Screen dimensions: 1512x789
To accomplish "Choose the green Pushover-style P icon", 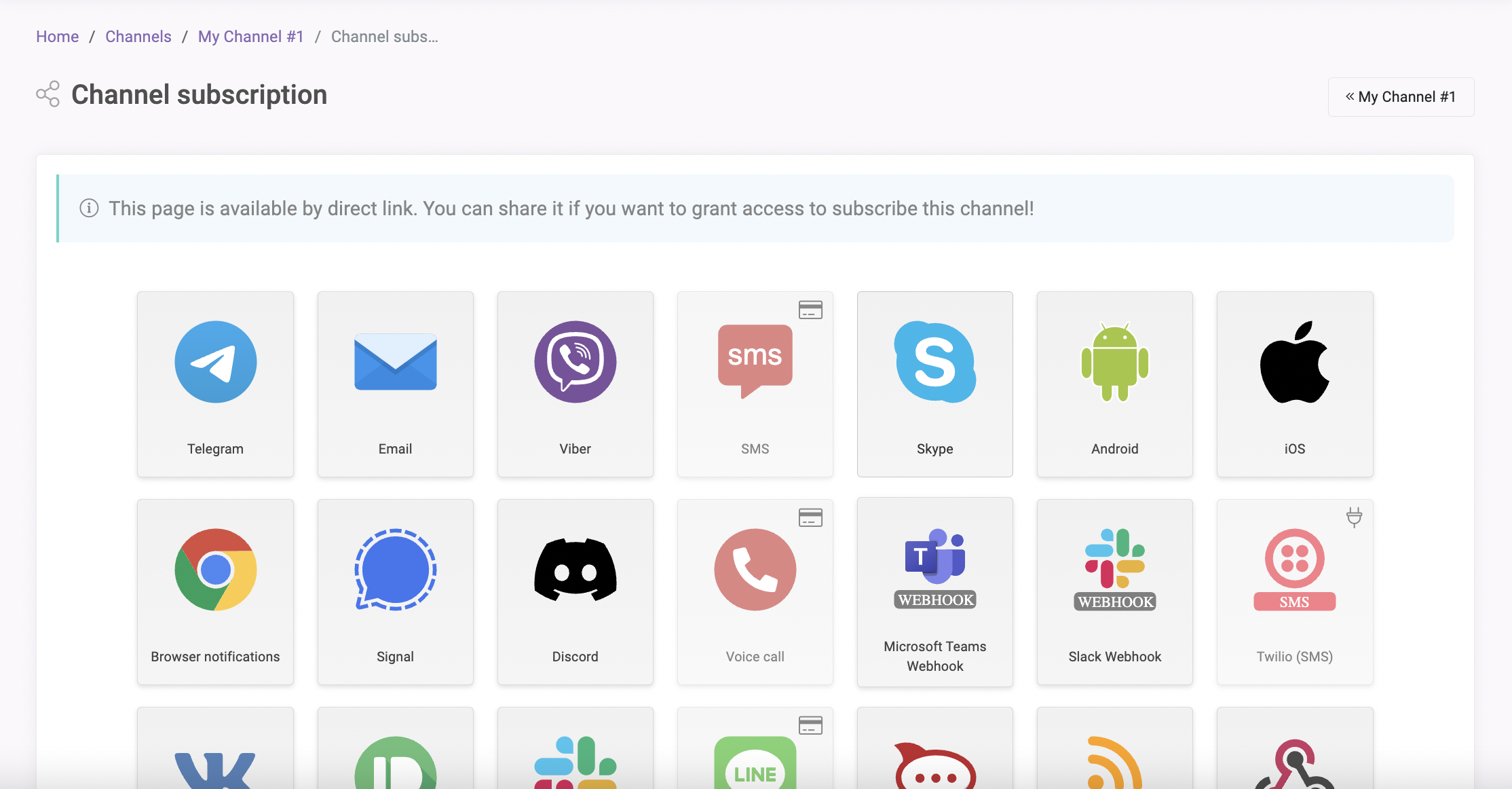I will [x=395, y=763].
